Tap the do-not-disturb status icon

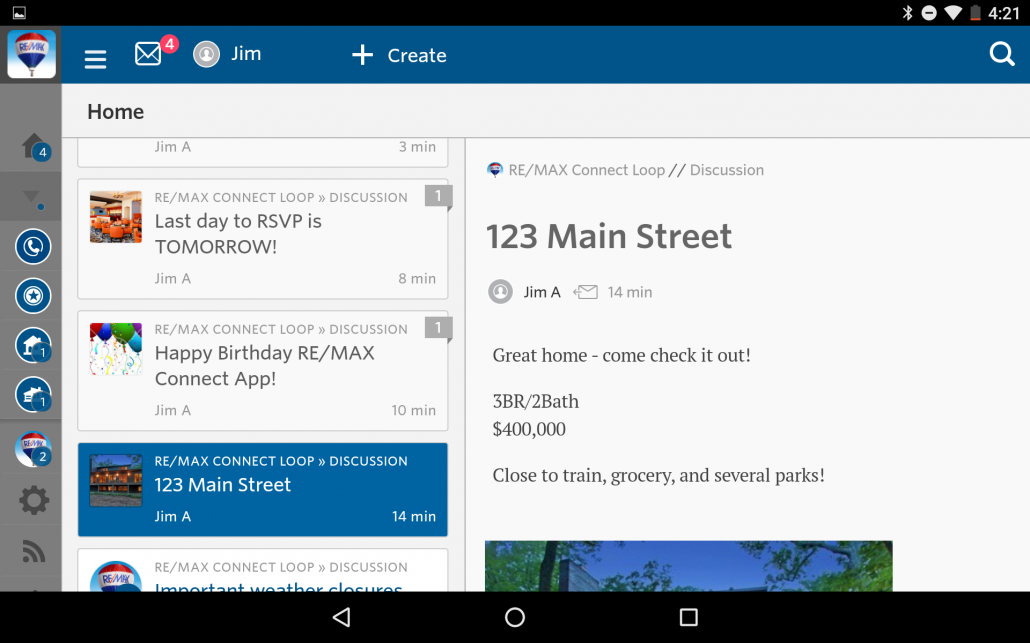click(929, 12)
